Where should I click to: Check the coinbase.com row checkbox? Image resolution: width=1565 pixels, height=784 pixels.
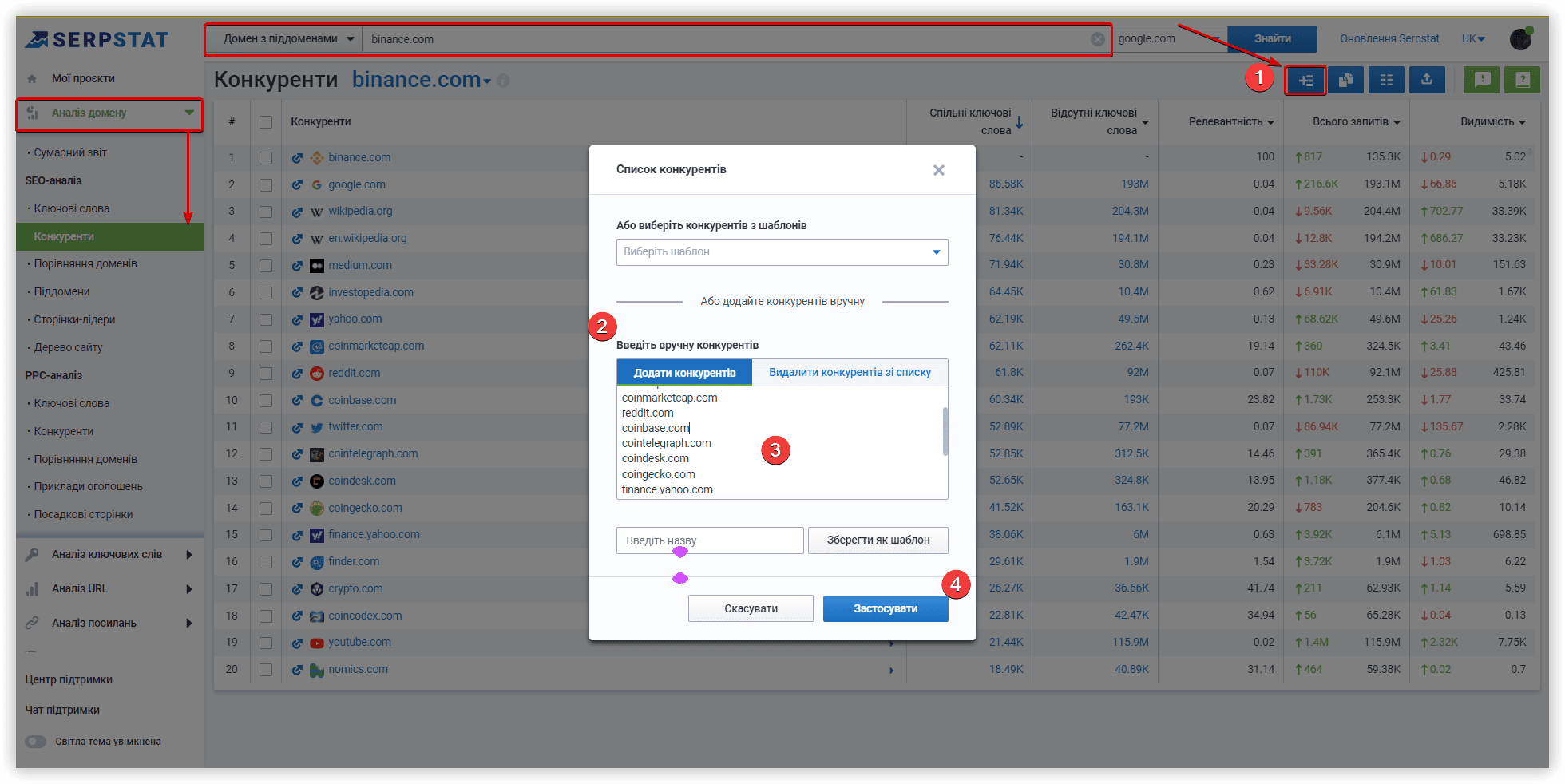tap(266, 401)
